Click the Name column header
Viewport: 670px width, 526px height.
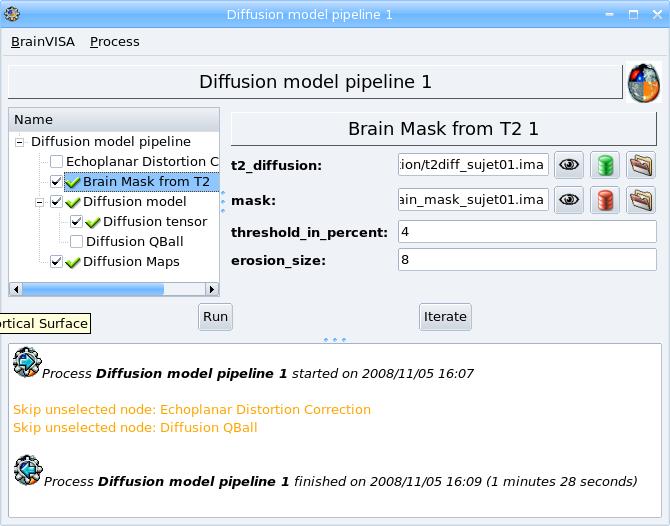coord(114,120)
